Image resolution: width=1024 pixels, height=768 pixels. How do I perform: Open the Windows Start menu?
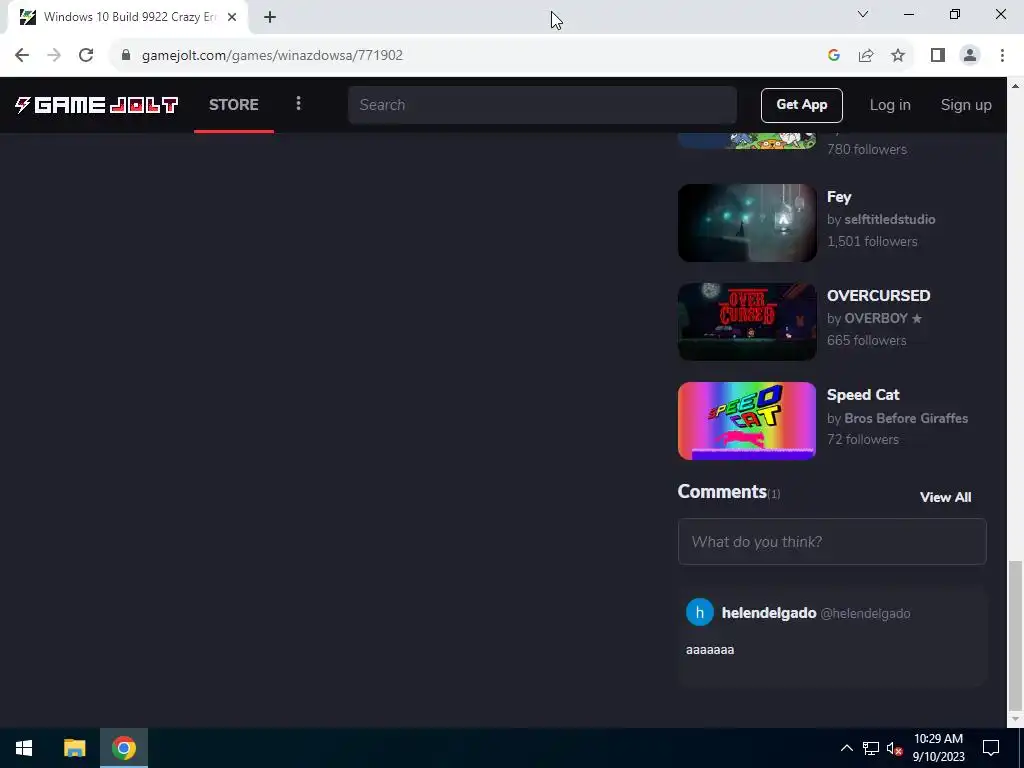[24, 748]
